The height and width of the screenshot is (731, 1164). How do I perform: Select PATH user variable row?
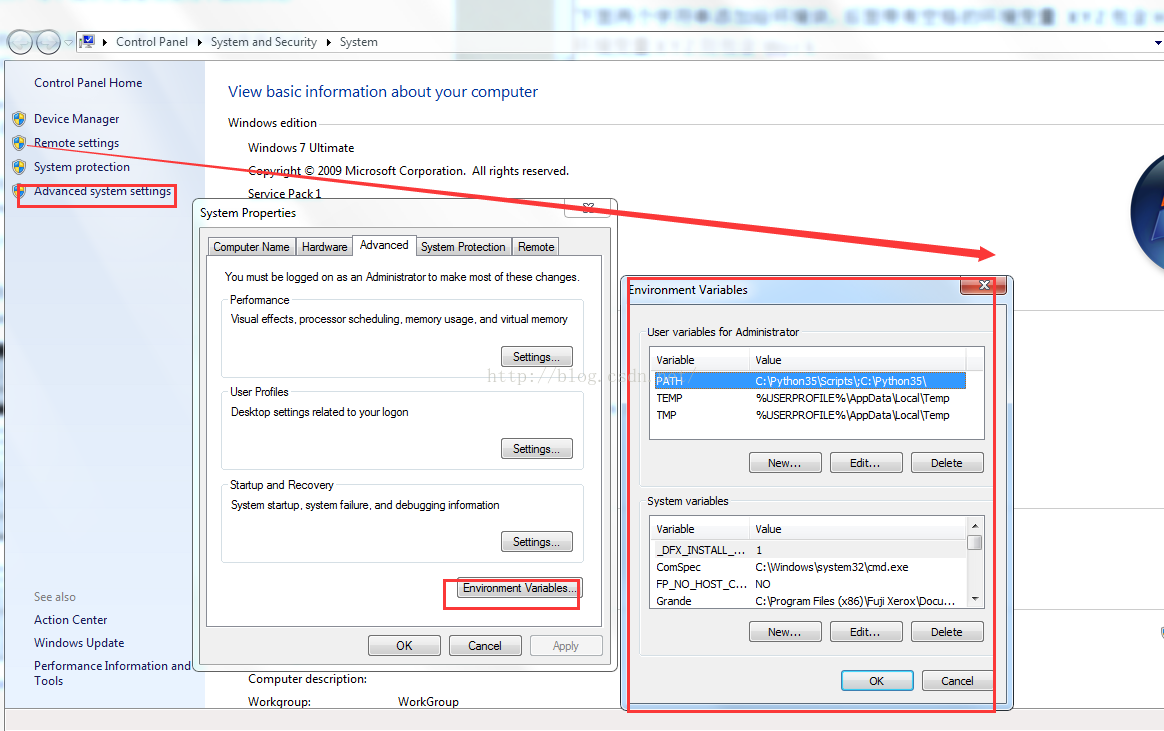[810, 381]
